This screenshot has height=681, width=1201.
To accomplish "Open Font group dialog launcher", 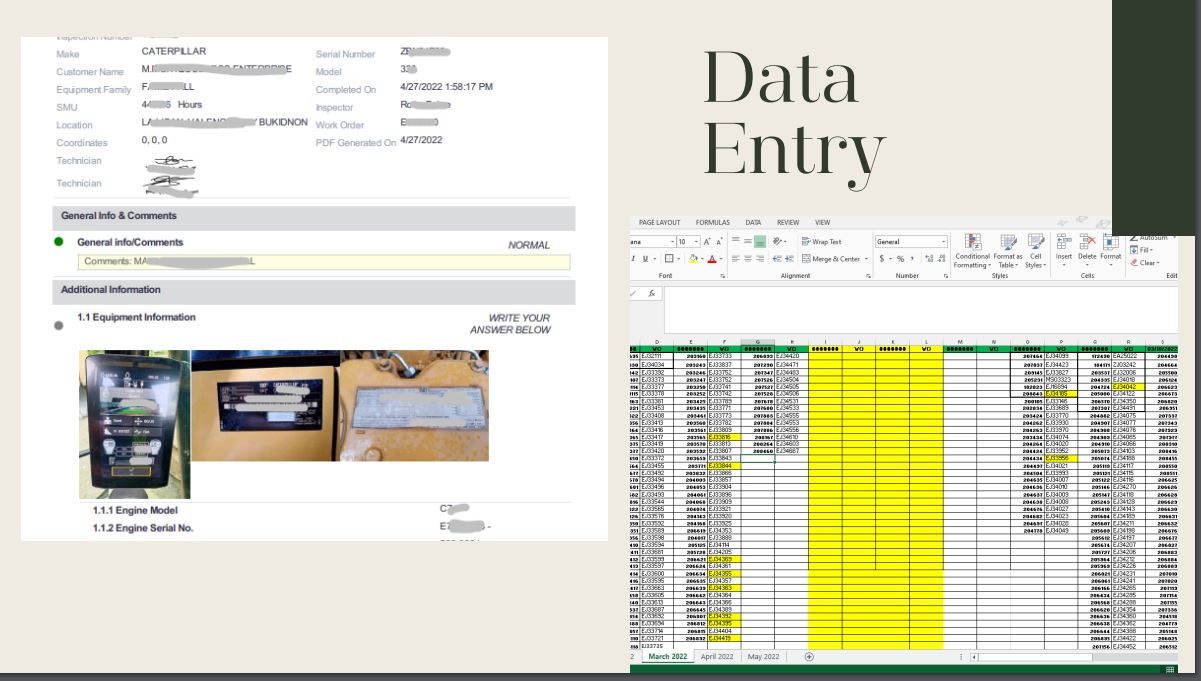I will [x=723, y=275].
